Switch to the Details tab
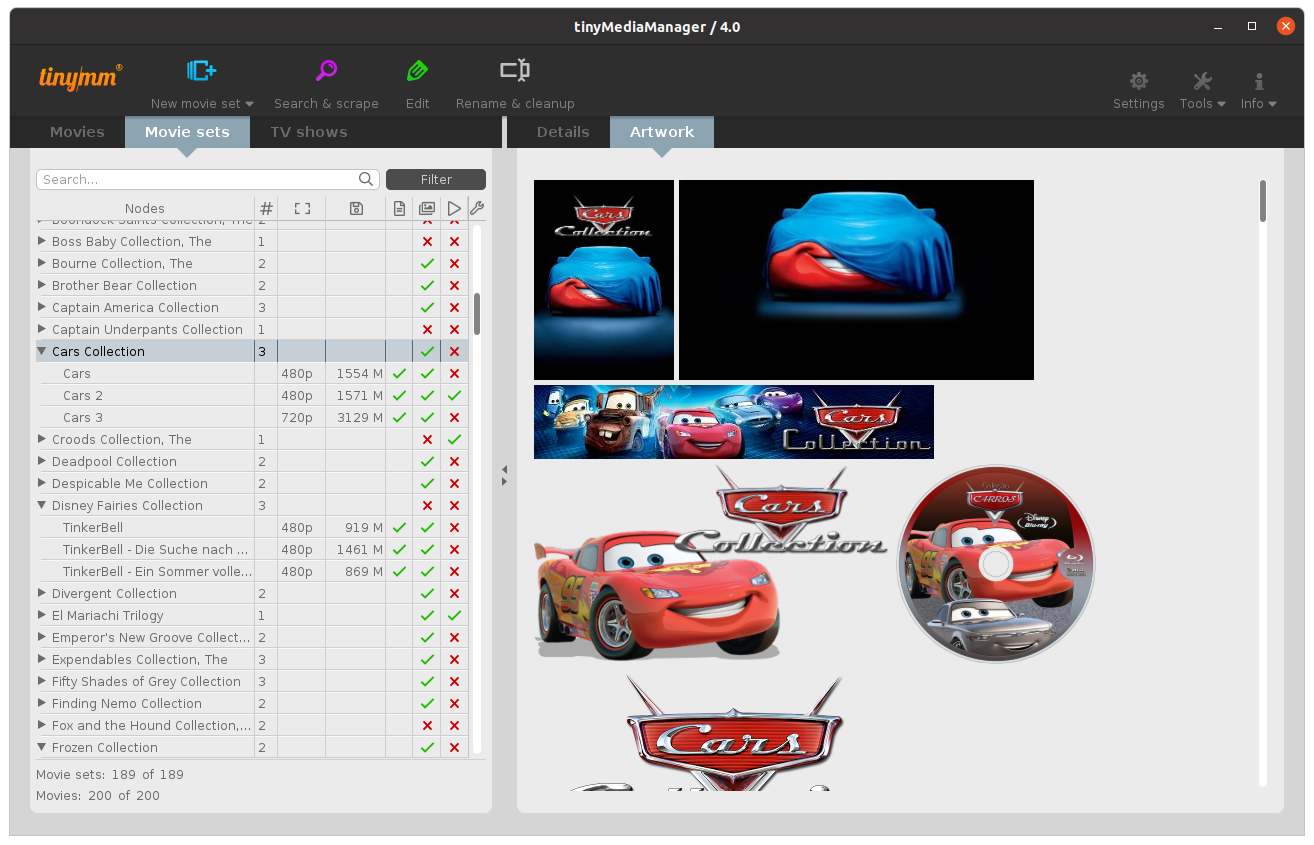 click(x=563, y=132)
